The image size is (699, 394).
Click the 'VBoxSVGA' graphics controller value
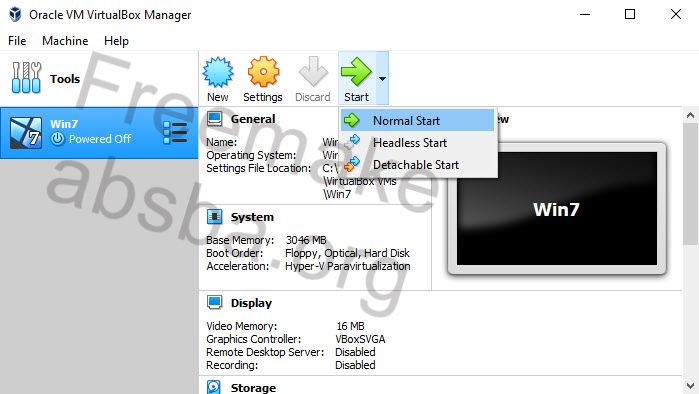(360, 339)
